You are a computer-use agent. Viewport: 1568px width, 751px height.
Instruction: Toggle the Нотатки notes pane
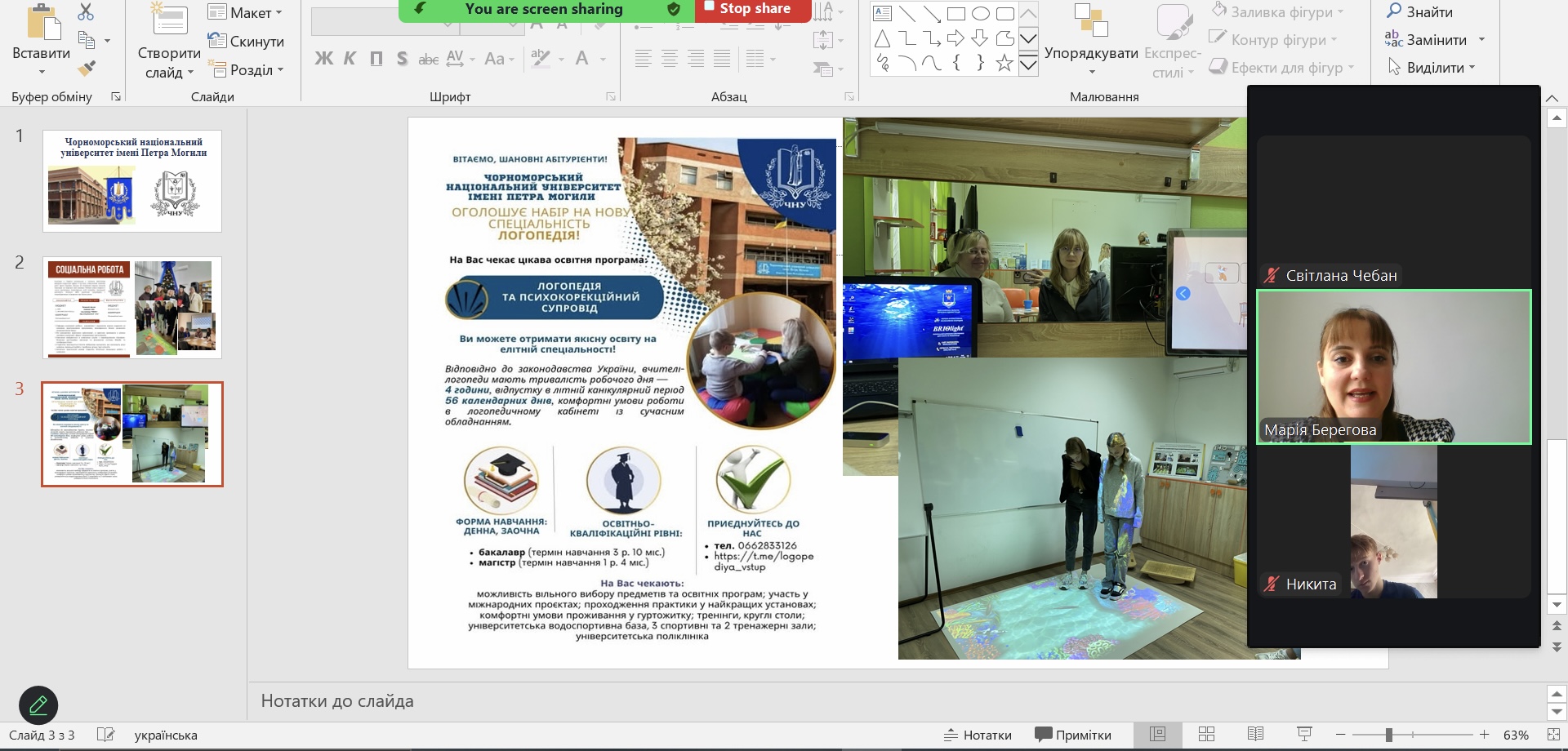[x=978, y=735]
